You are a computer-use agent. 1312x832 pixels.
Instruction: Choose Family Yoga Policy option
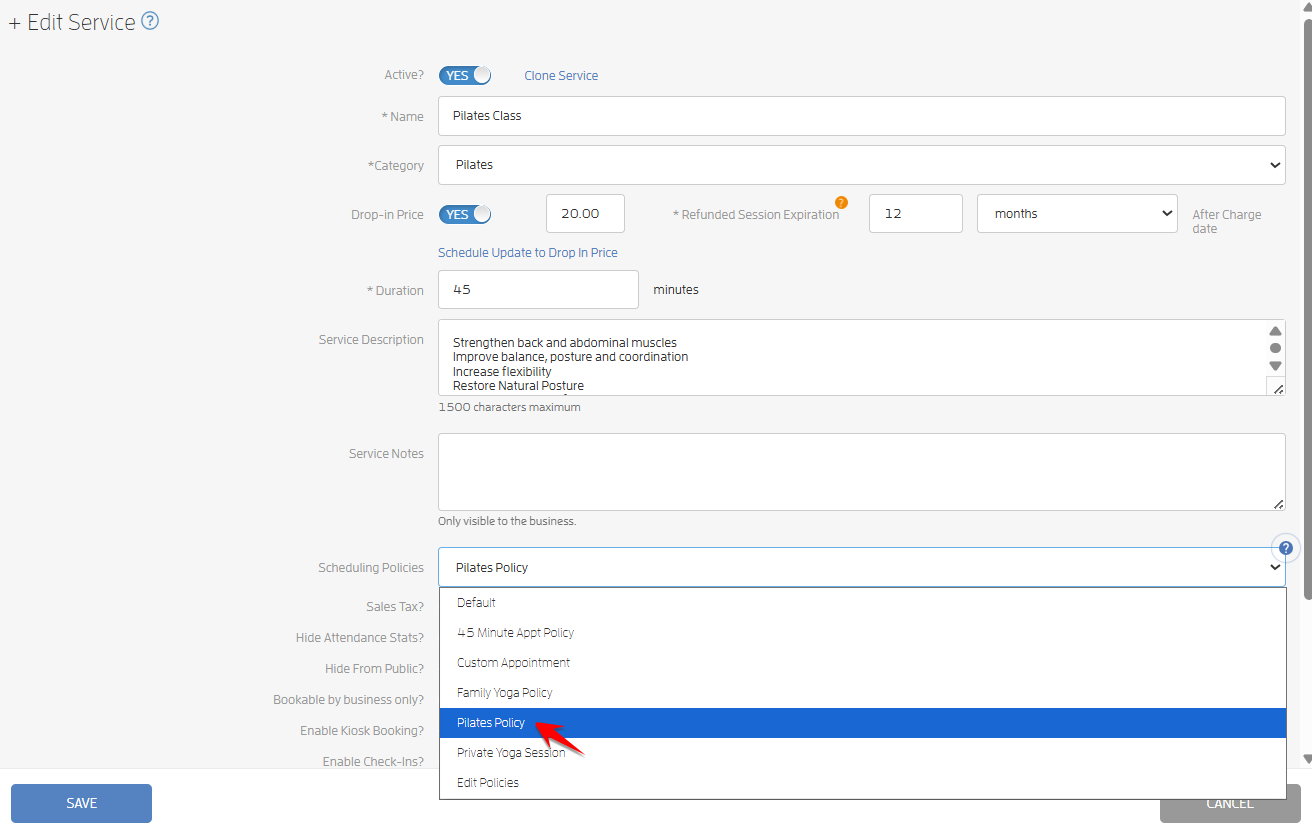coord(863,693)
